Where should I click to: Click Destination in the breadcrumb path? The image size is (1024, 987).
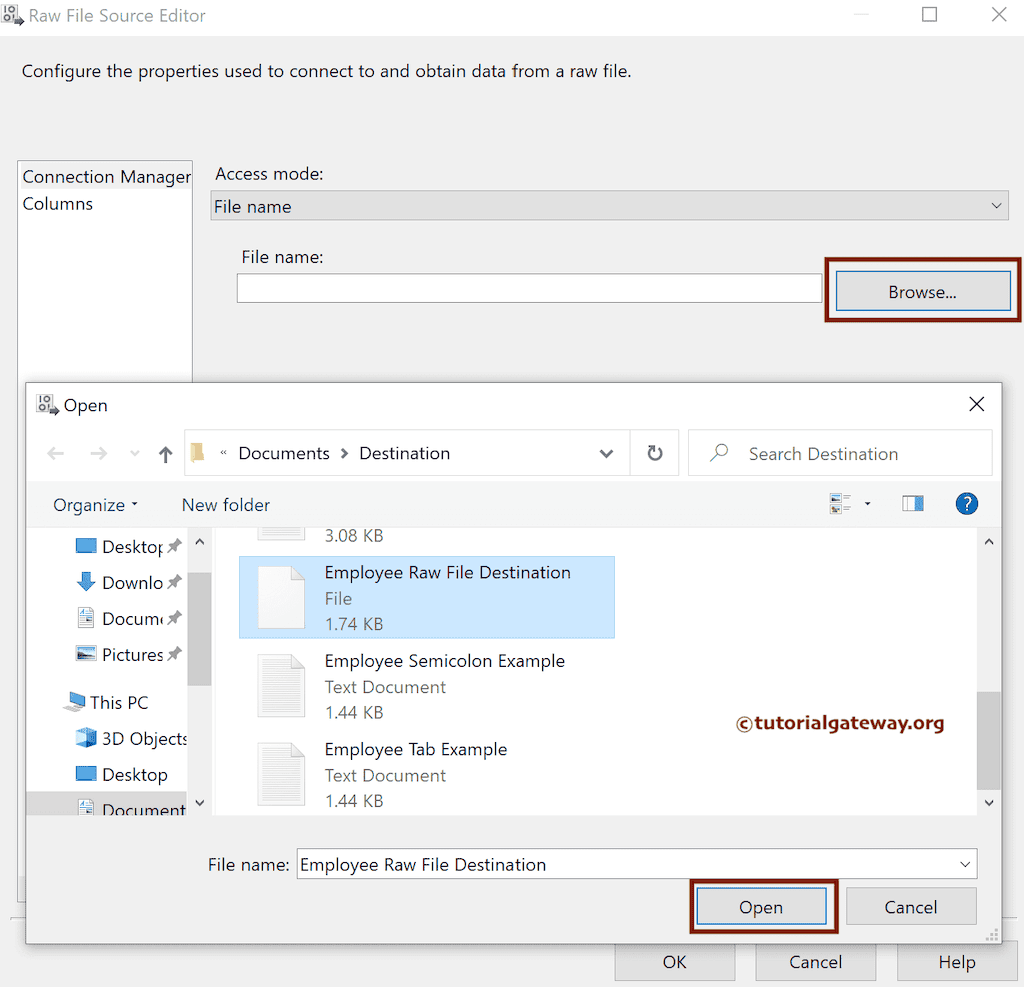[404, 453]
